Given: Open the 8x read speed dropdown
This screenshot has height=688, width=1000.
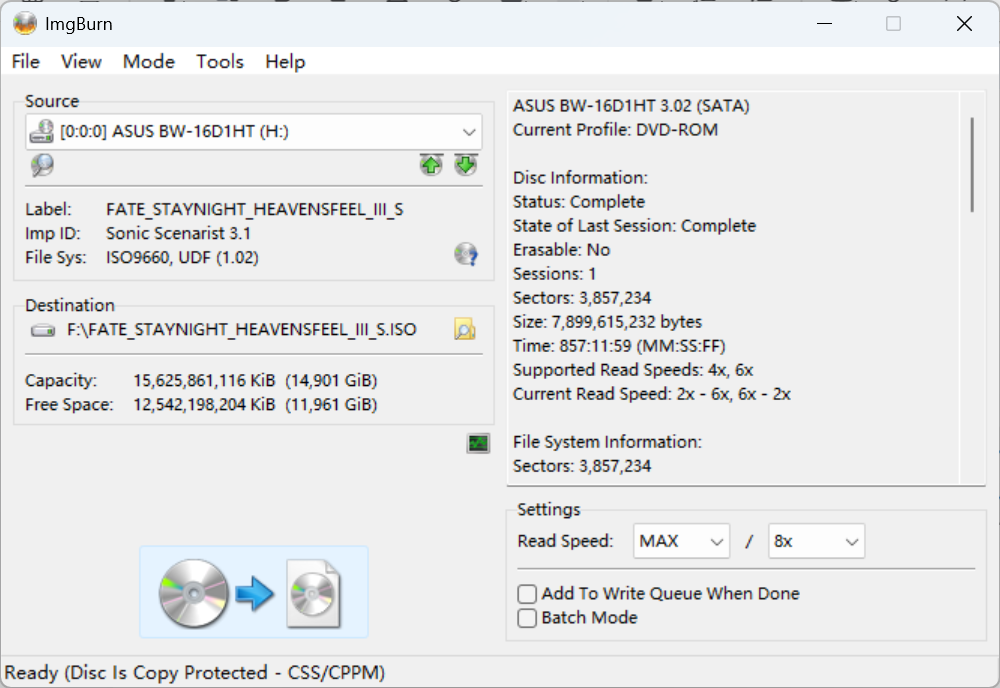Looking at the screenshot, I should tap(816, 541).
